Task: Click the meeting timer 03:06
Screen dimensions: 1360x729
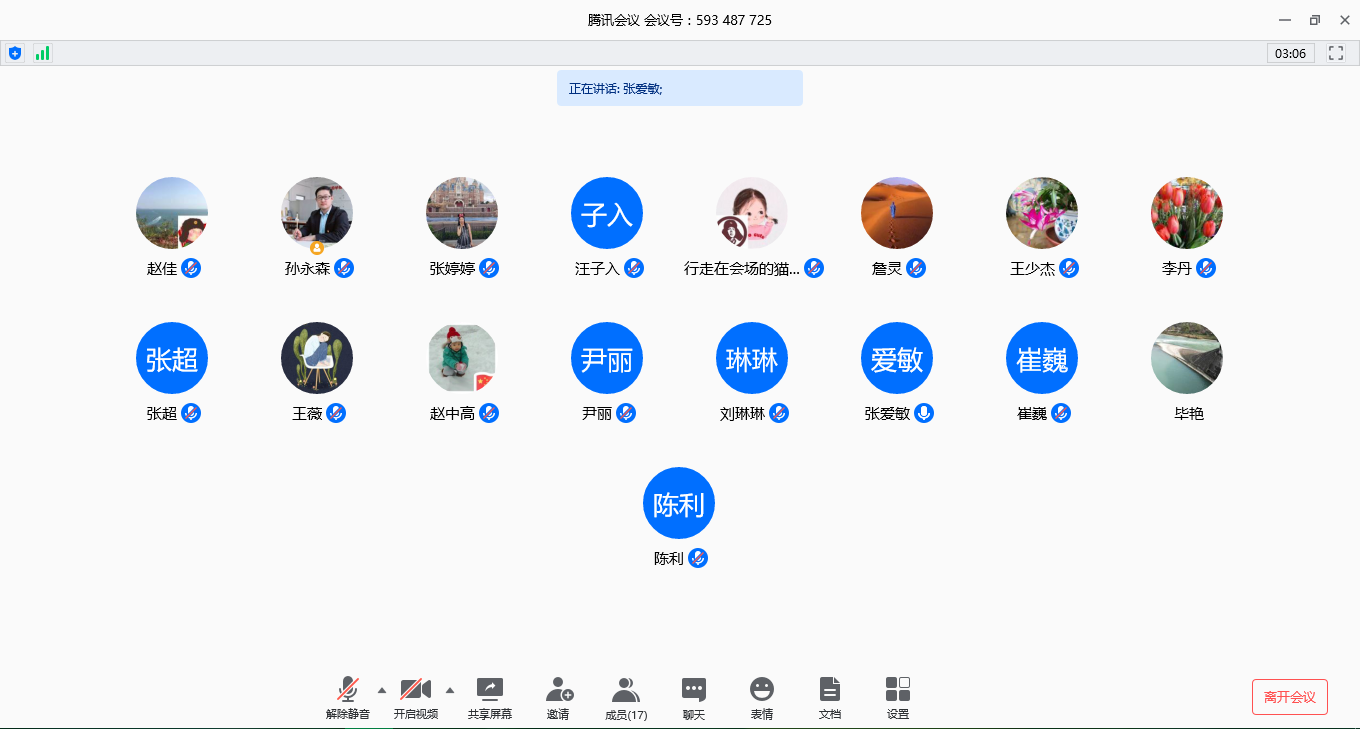Action: 1290,53
